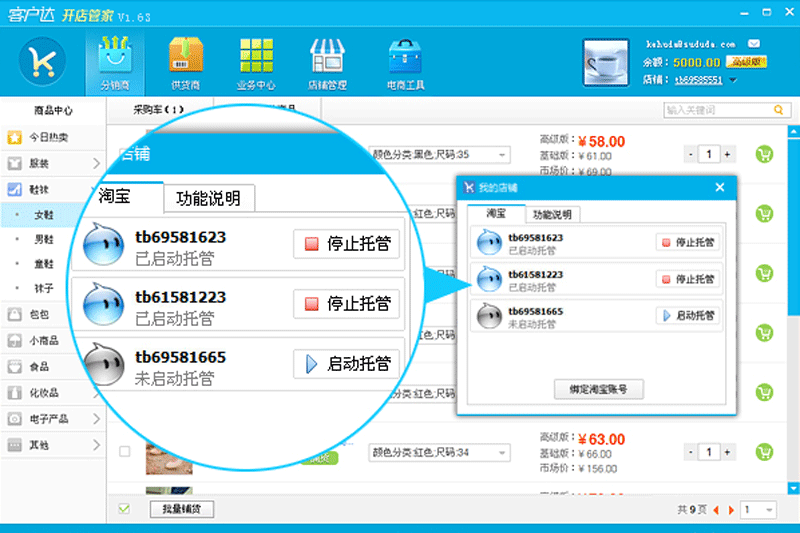Screen dimensions: 800x533
Task: Toggle the select-all checkbox next to 批量铺货
Action: point(124,509)
